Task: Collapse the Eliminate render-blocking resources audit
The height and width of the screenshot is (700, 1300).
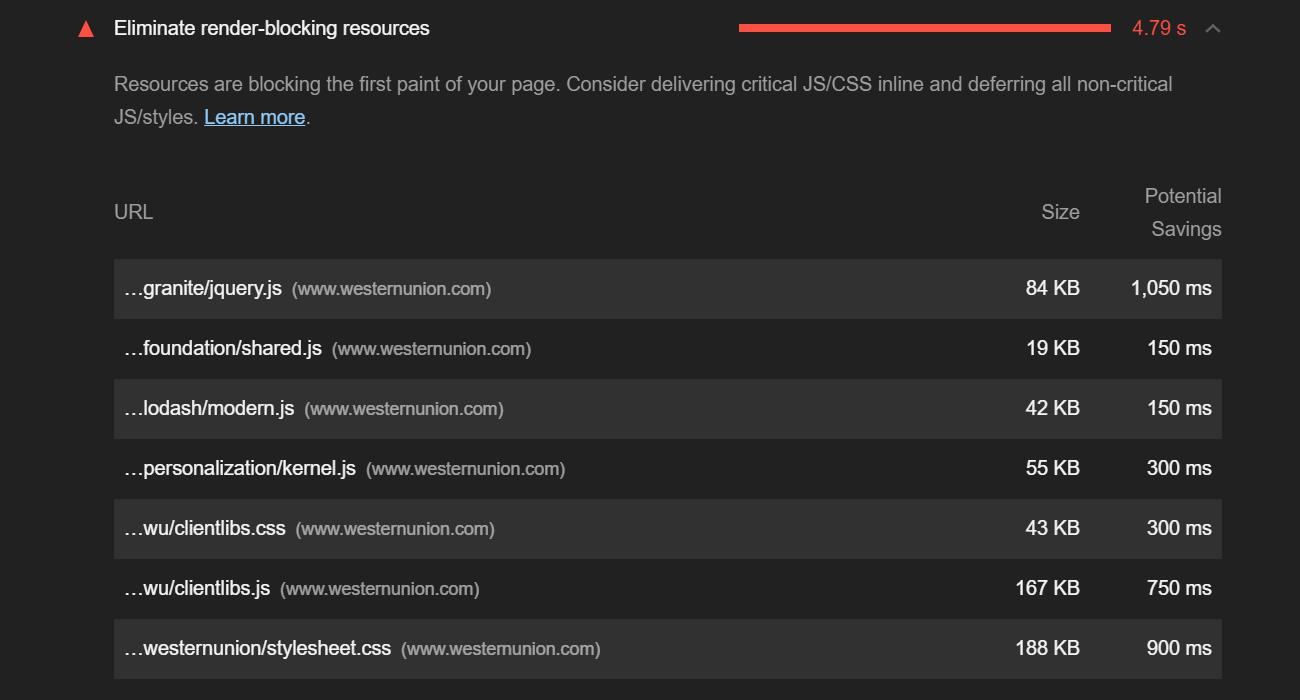Action: (1213, 28)
